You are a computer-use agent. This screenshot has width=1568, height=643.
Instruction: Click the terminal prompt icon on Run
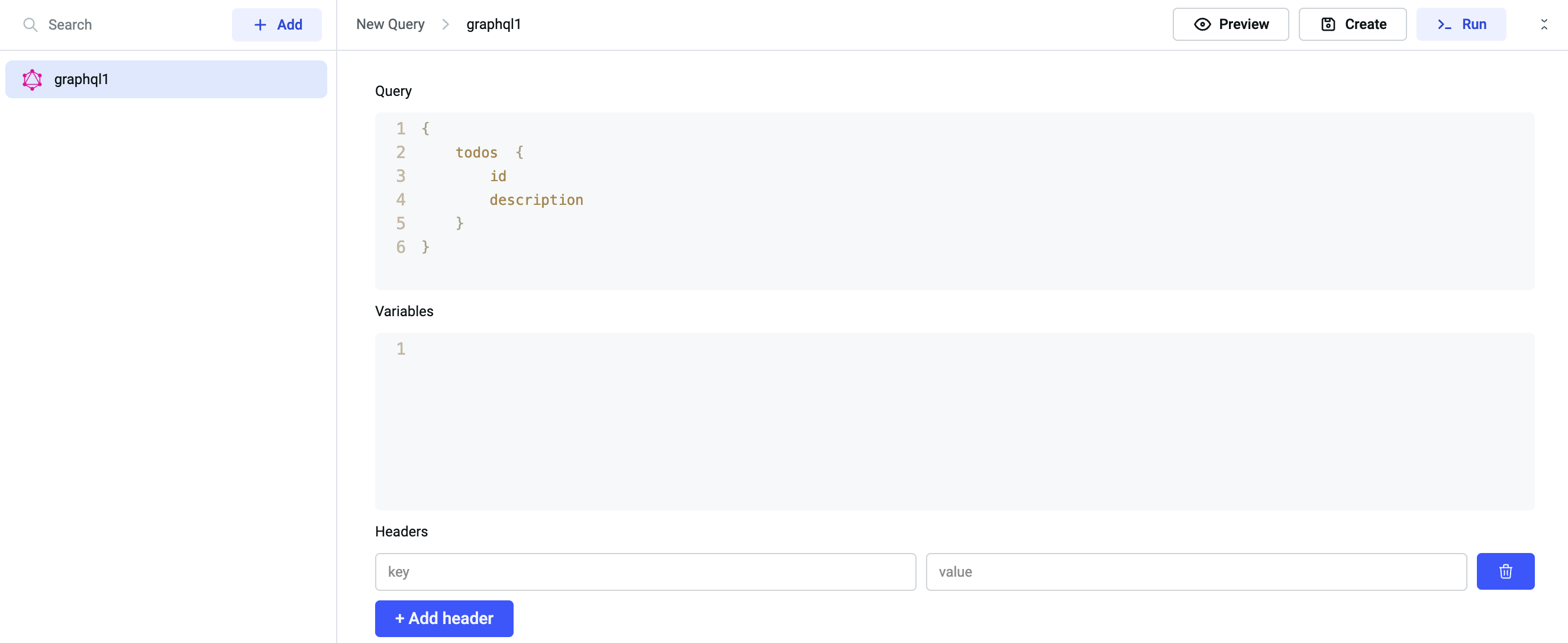(1444, 24)
